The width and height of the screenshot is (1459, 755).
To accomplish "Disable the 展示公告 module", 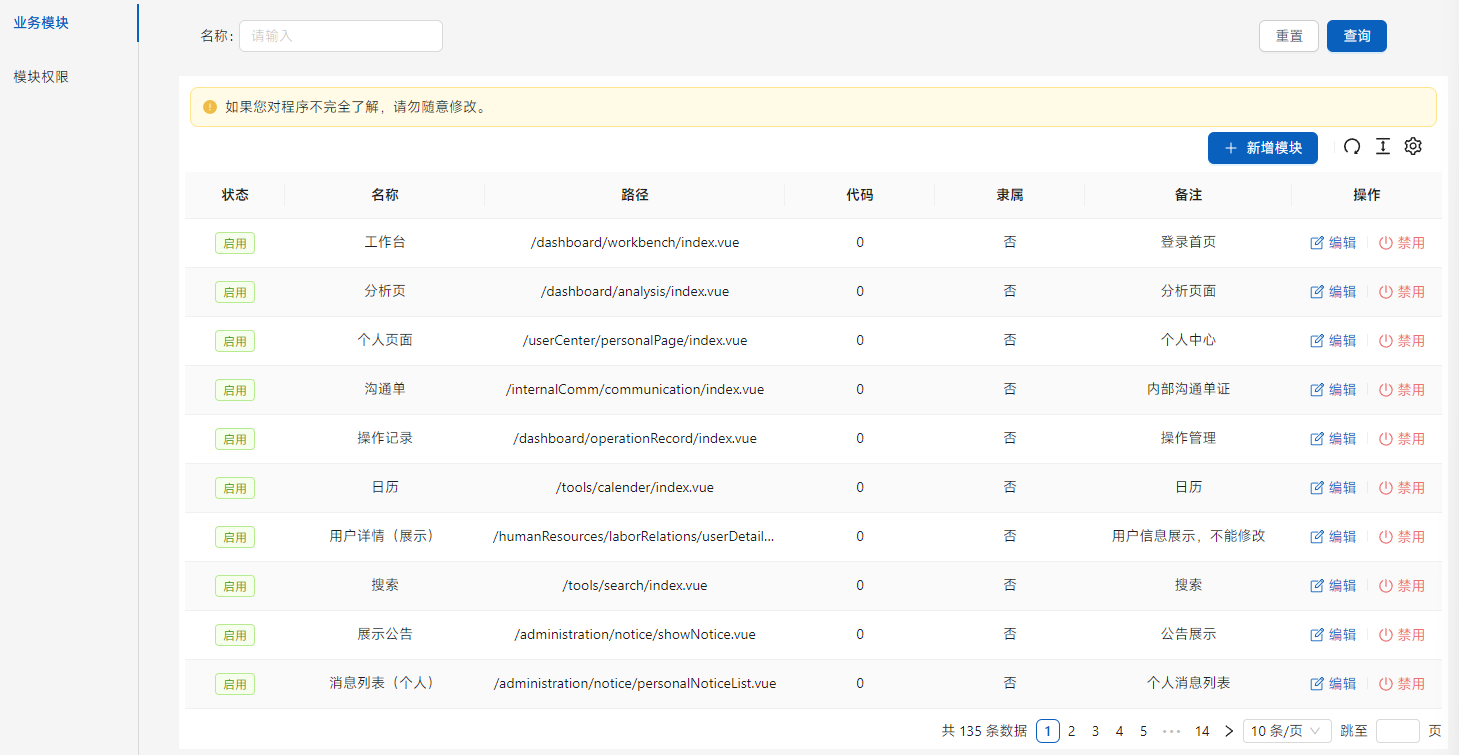I will (x=1401, y=635).
